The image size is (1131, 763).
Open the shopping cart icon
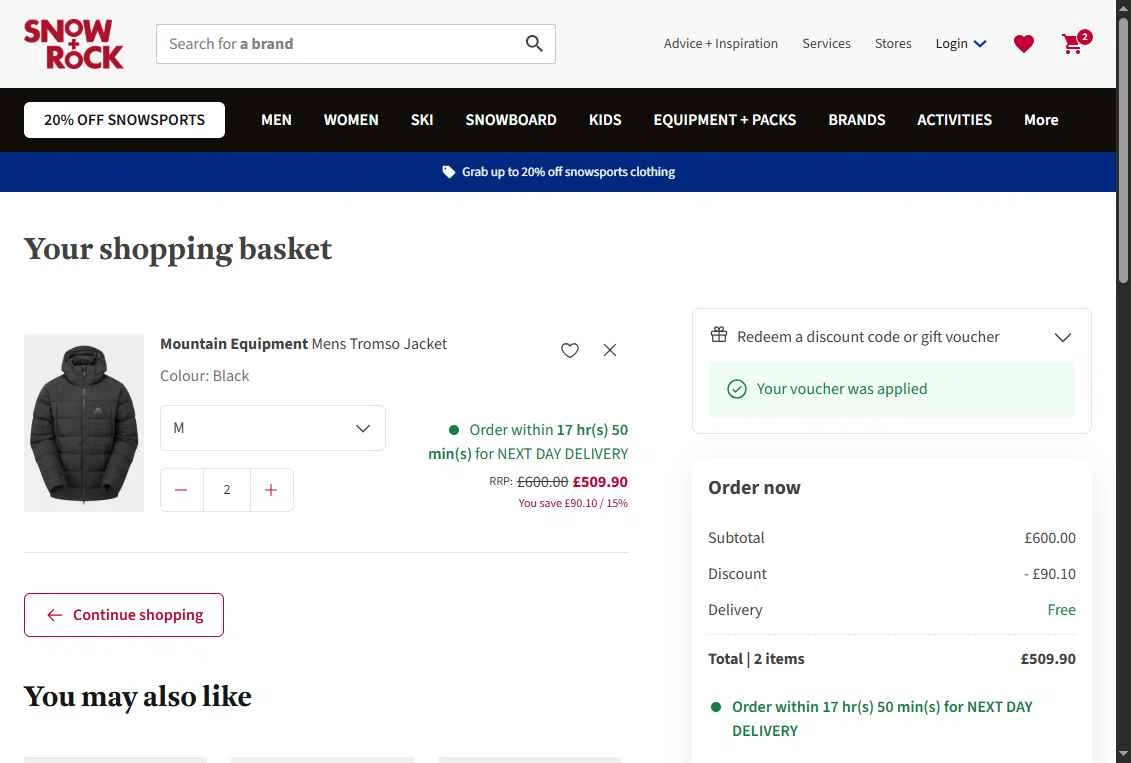coord(1075,42)
